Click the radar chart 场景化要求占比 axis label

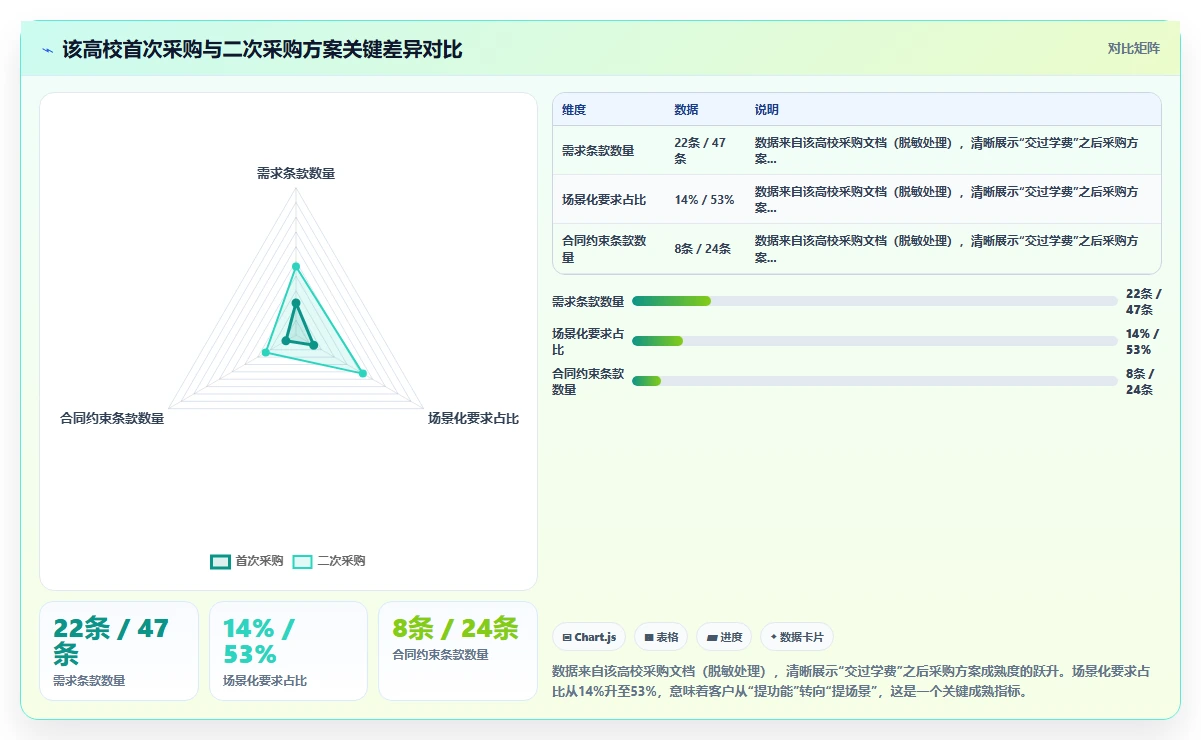tap(474, 418)
